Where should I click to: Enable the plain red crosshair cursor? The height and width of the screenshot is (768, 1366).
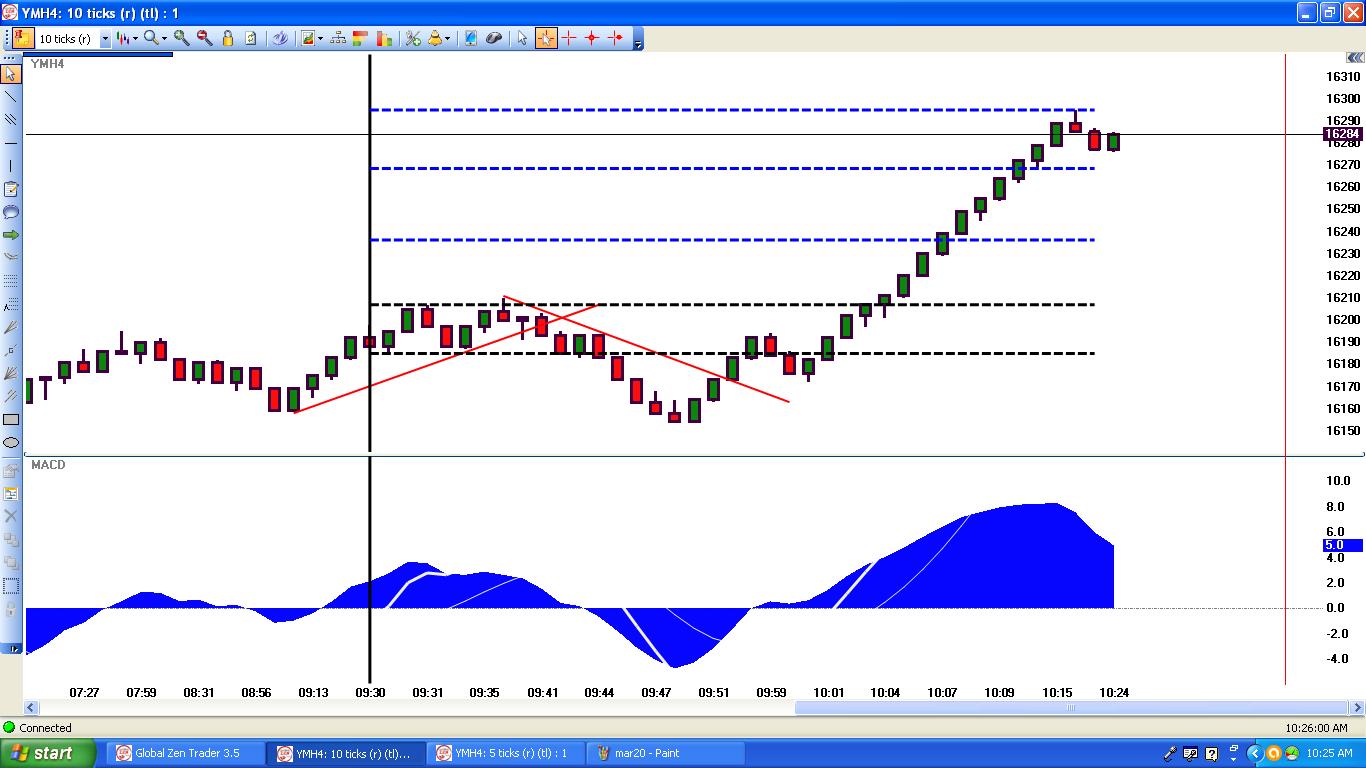[x=569, y=38]
